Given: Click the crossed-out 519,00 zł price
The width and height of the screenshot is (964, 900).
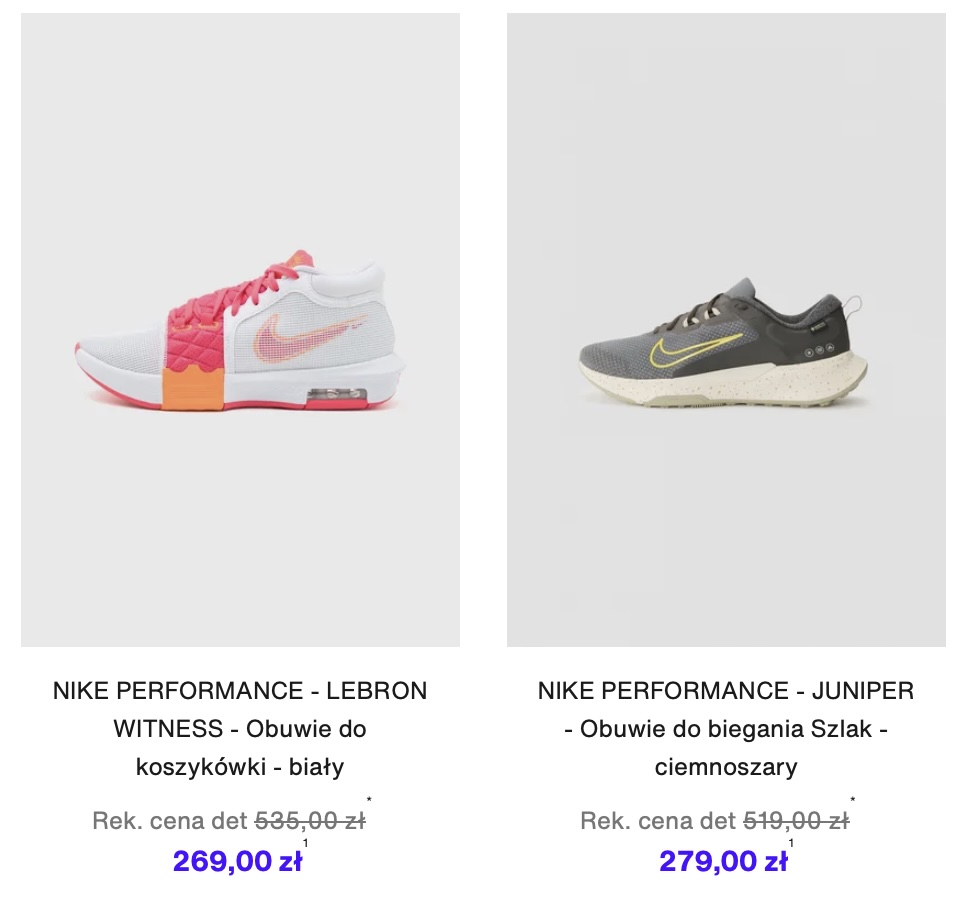Looking at the screenshot, I should tap(796, 821).
